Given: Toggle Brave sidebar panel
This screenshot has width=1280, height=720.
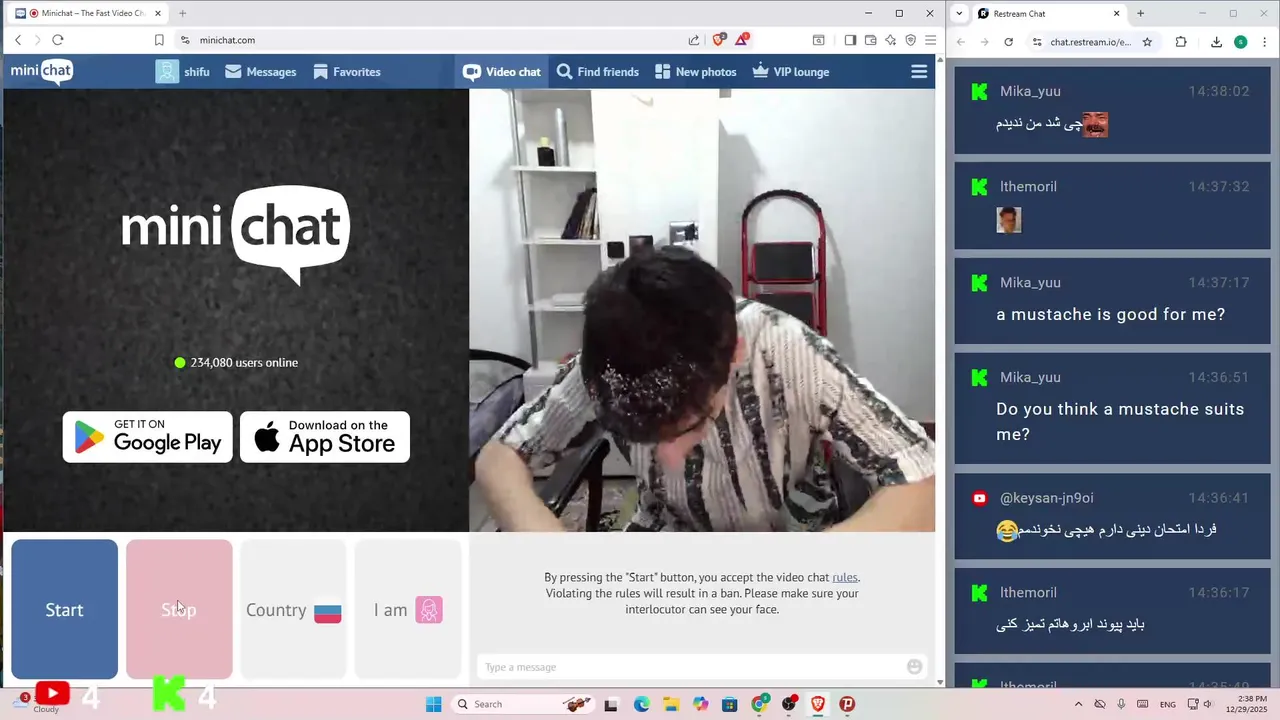Looking at the screenshot, I should [x=850, y=40].
